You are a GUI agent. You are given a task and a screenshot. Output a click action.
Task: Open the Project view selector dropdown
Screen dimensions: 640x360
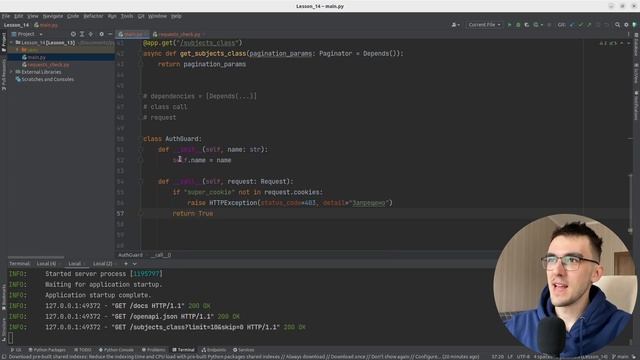[x=27, y=34]
